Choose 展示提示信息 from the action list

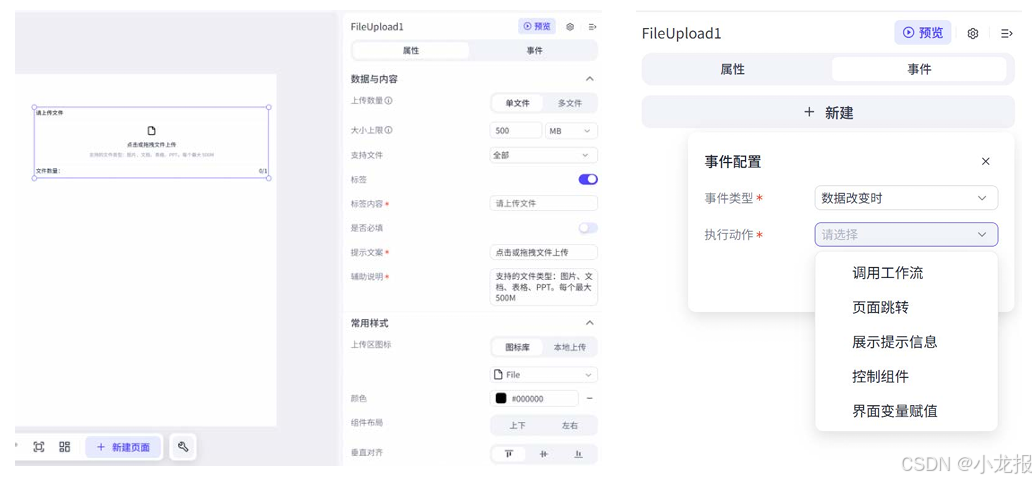click(x=895, y=341)
